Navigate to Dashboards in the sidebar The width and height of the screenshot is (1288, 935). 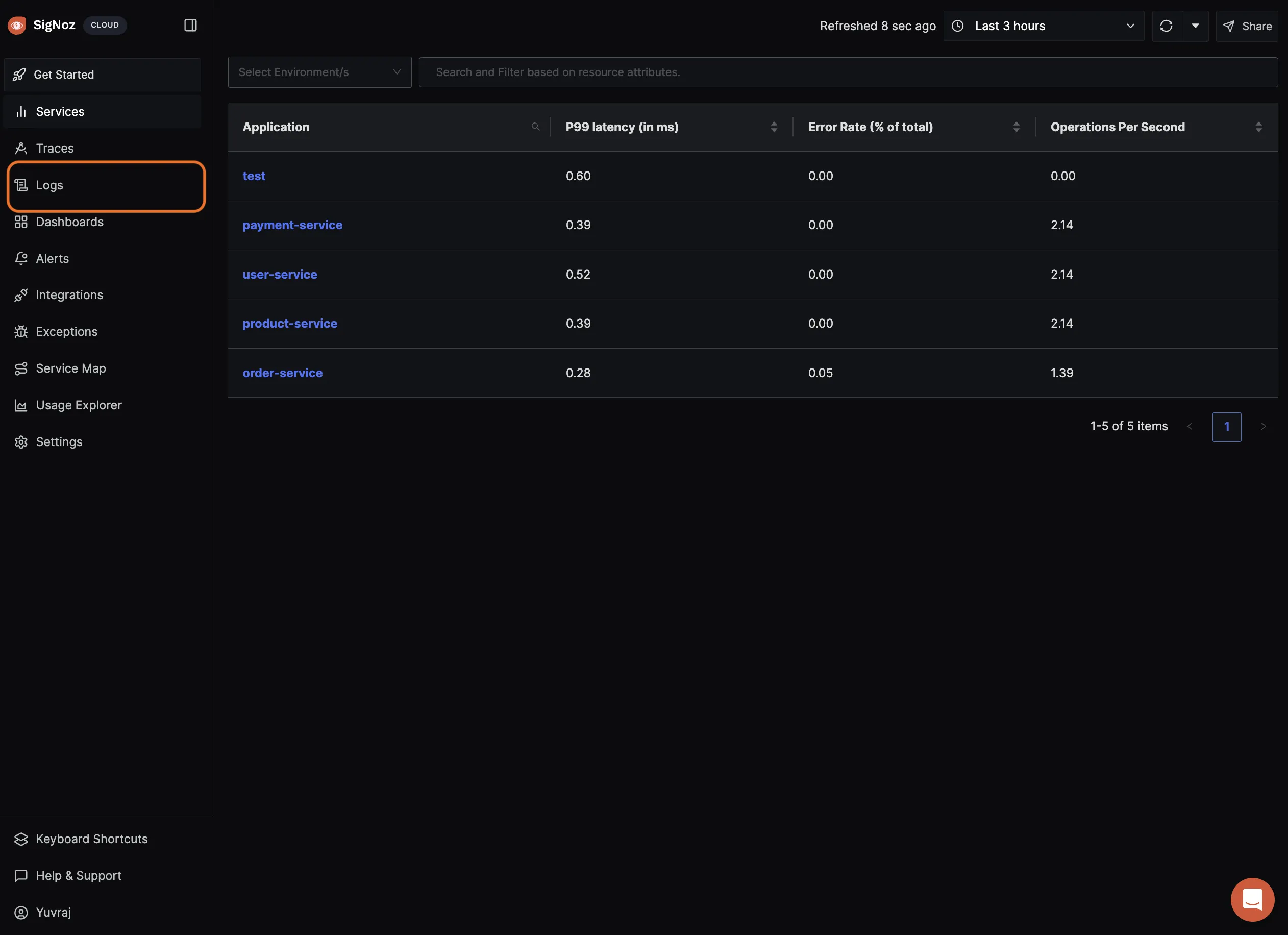[x=69, y=222]
